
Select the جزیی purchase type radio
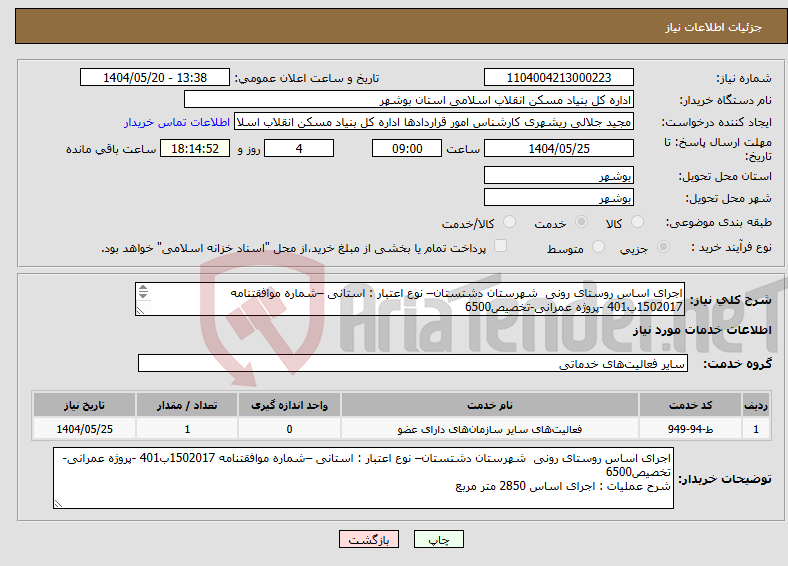pyautogui.click(x=663, y=246)
